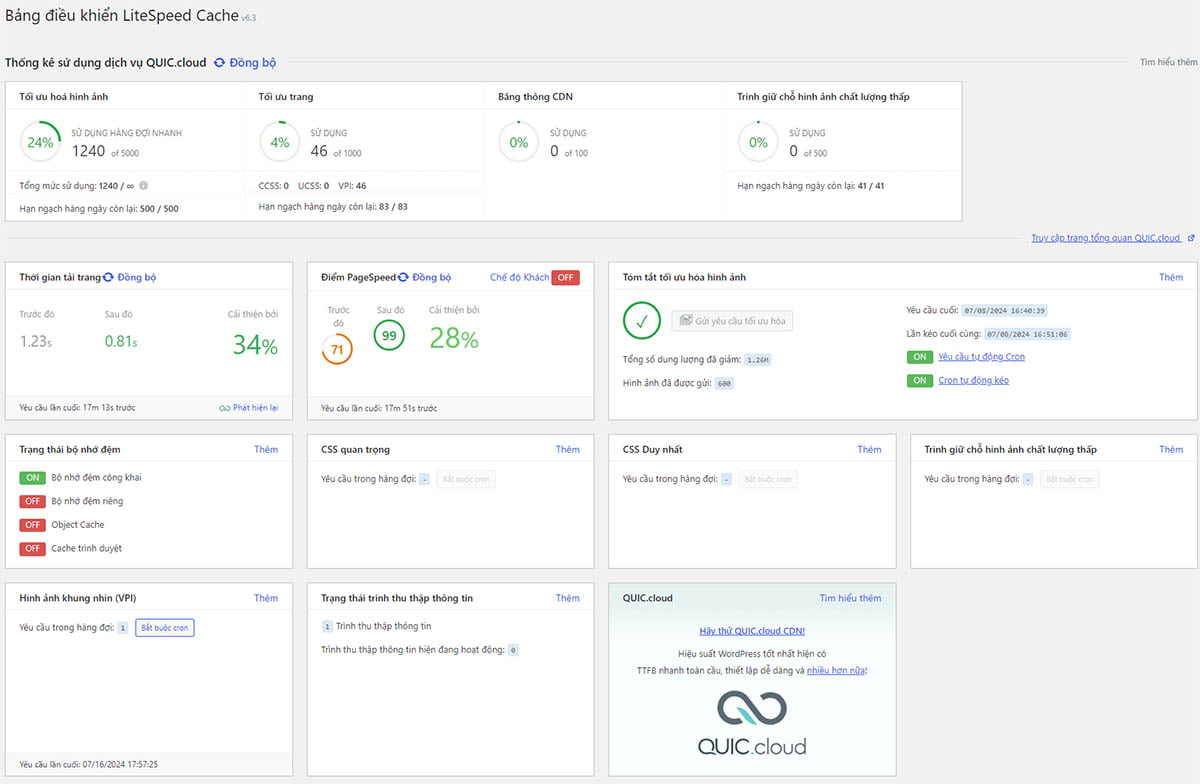Image resolution: width=1200 pixels, height=784 pixels.
Task: Click Hãy thử QUIC.cloud CDN! link
Action: click(x=752, y=631)
